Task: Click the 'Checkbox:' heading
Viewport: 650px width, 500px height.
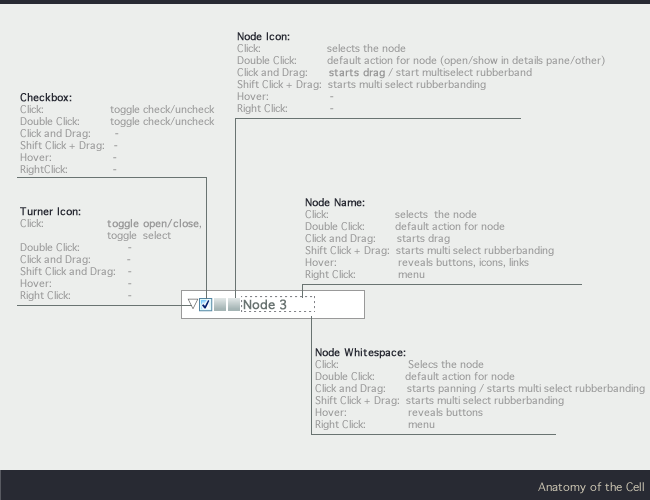Action: (46, 97)
